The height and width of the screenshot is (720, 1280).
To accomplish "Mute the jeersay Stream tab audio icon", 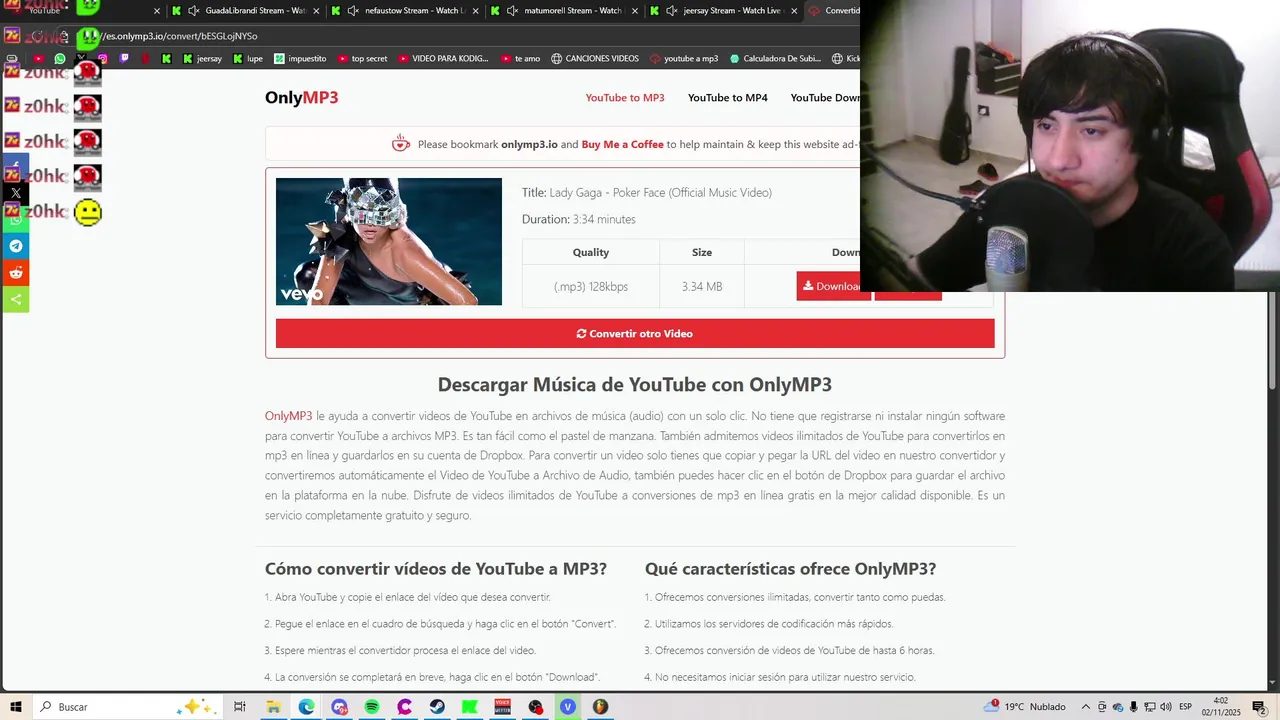I will point(671,11).
